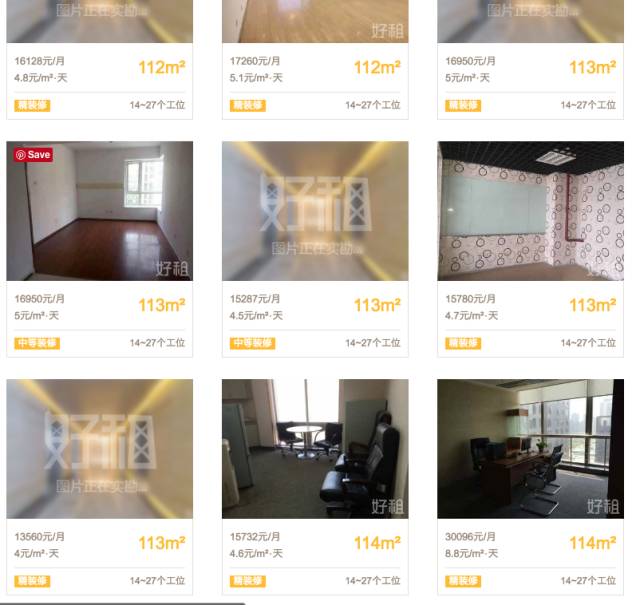Open the photo with black leather chairs

tap(315, 449)
